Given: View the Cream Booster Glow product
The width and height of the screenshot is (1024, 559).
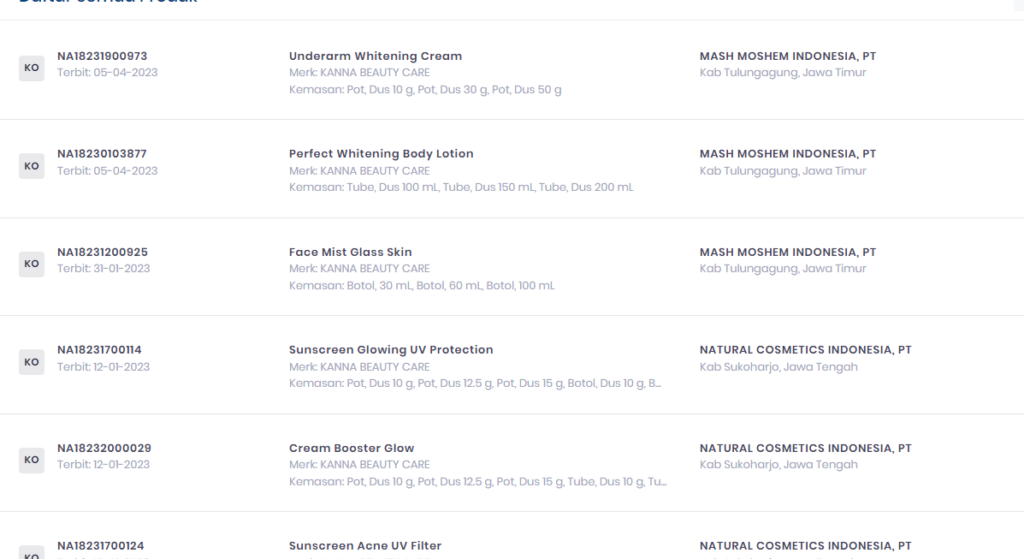Looking at the screenshot, I should (x=351, y=448).
